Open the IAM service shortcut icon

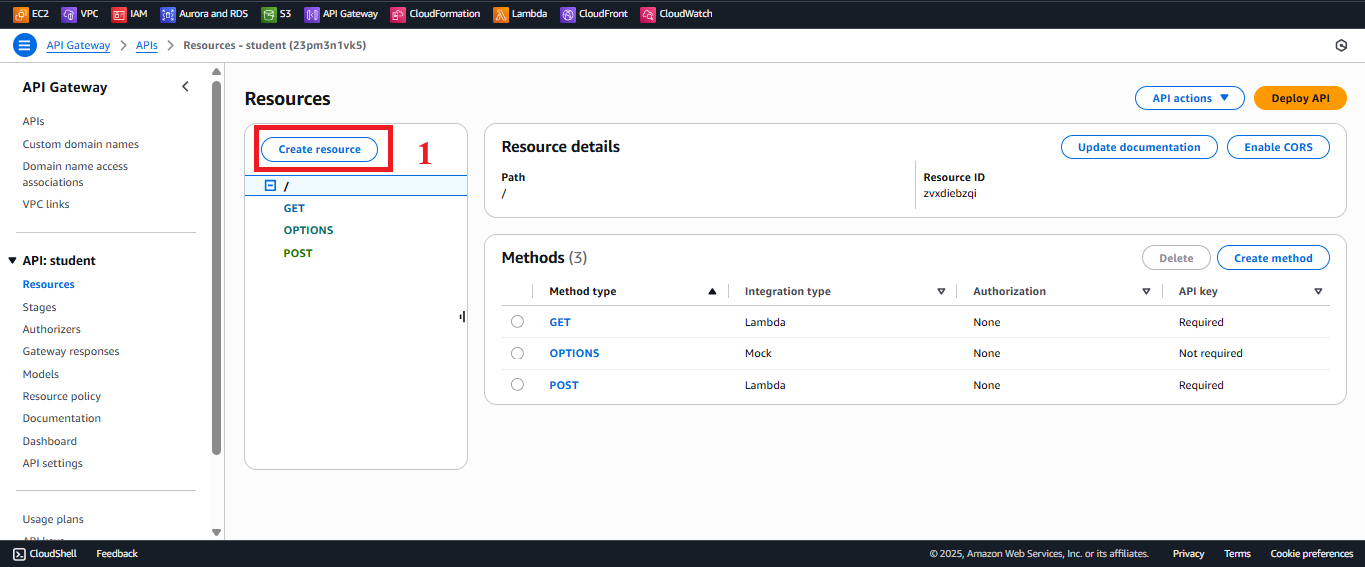(119, 14)
